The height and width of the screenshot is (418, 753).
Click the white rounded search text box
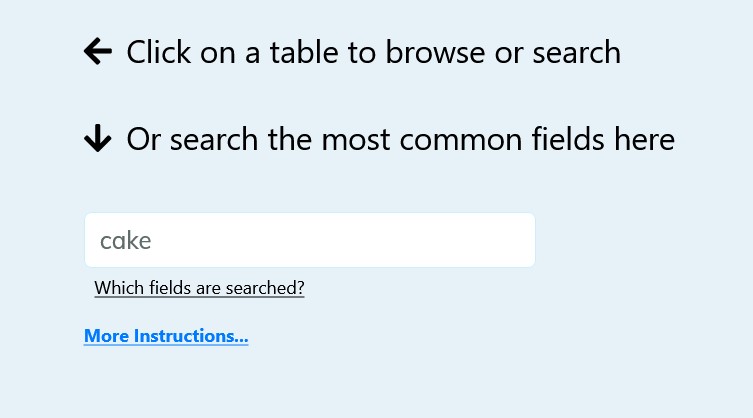pos(310,240)
